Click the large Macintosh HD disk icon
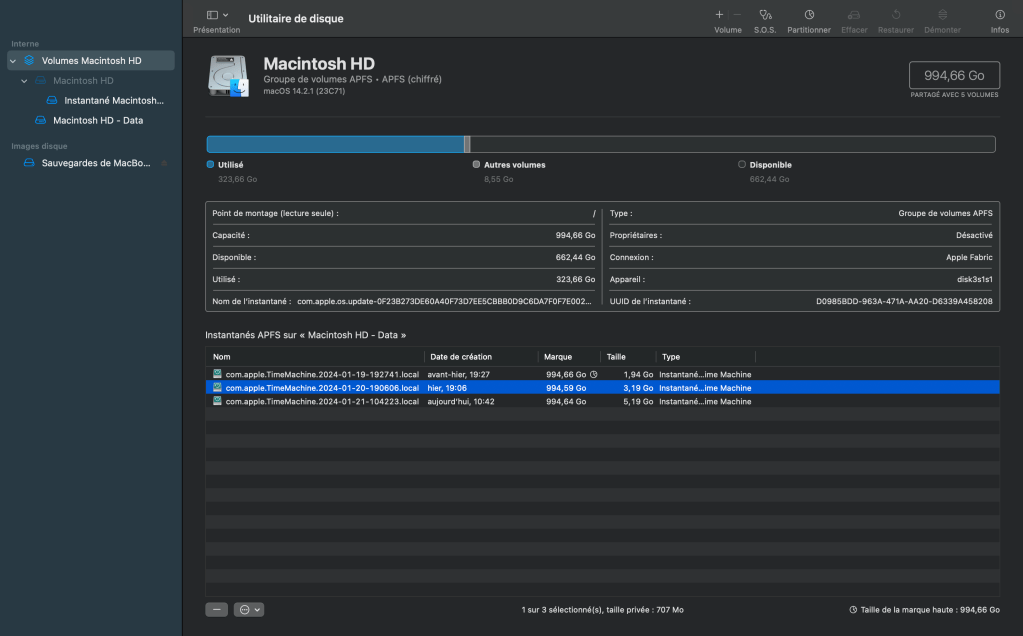1023x636 pixels. click(x=229, y=76)
